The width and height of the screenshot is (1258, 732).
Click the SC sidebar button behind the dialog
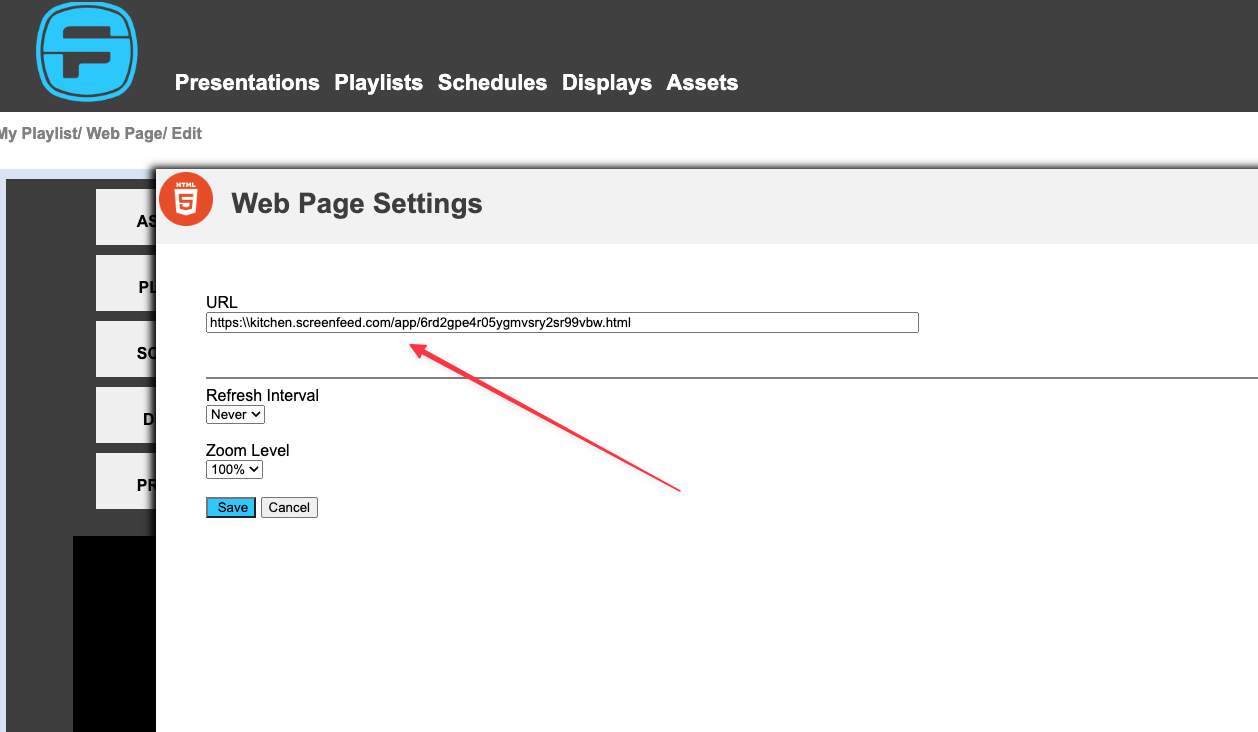125,349
